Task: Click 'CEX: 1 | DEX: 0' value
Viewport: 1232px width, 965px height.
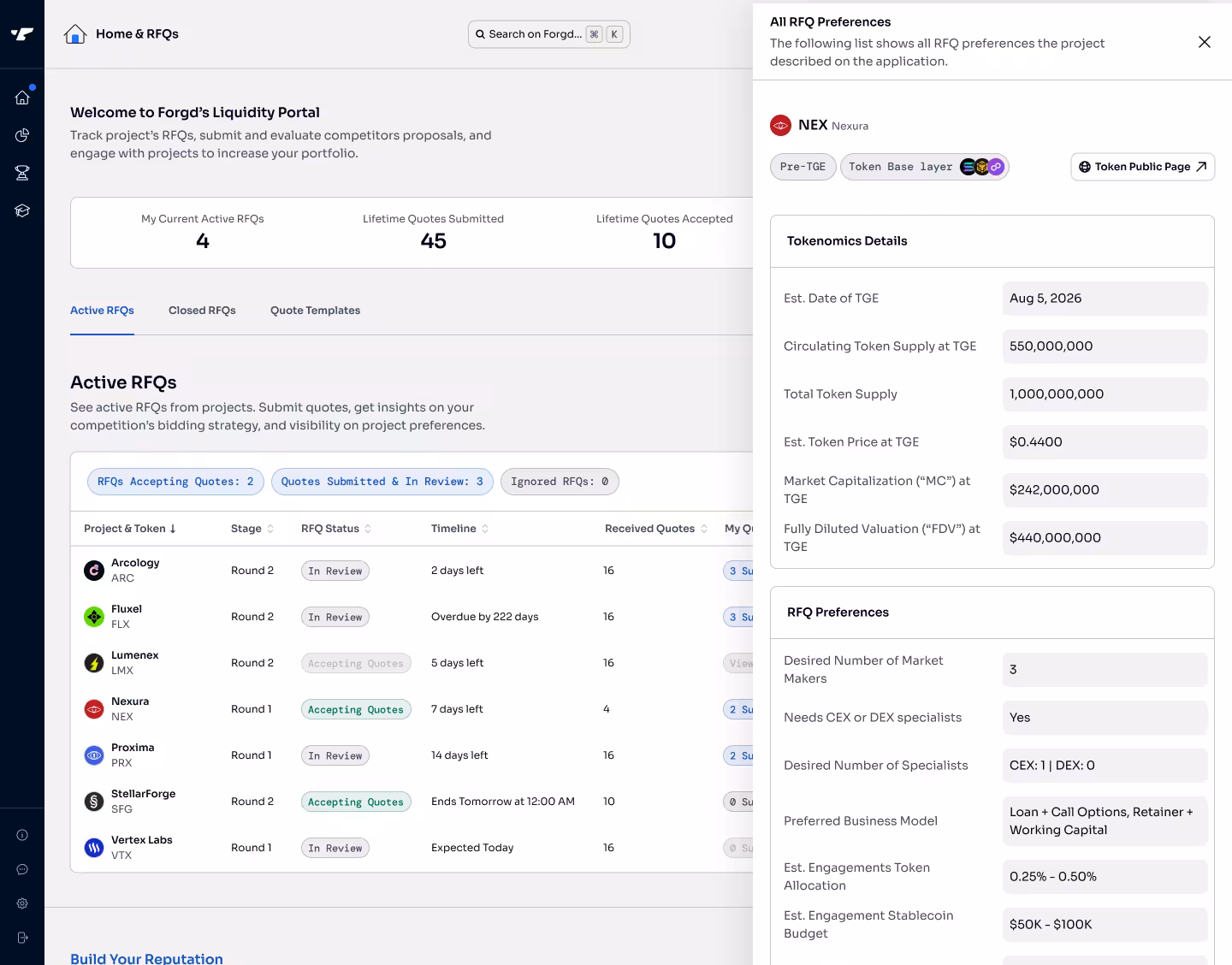Action: [1105, 766]
